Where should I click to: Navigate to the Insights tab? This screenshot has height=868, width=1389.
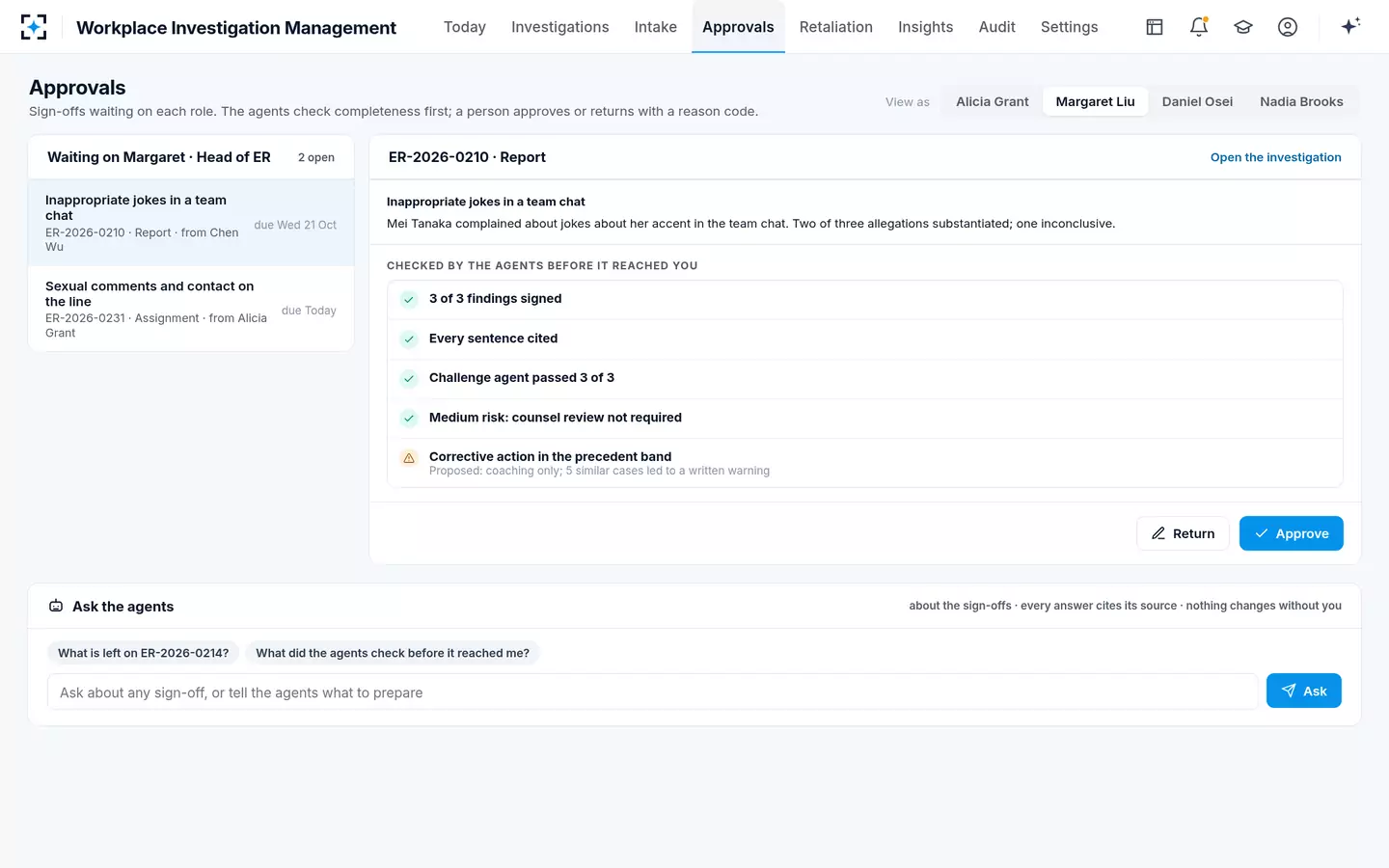(x=926, y=27)
